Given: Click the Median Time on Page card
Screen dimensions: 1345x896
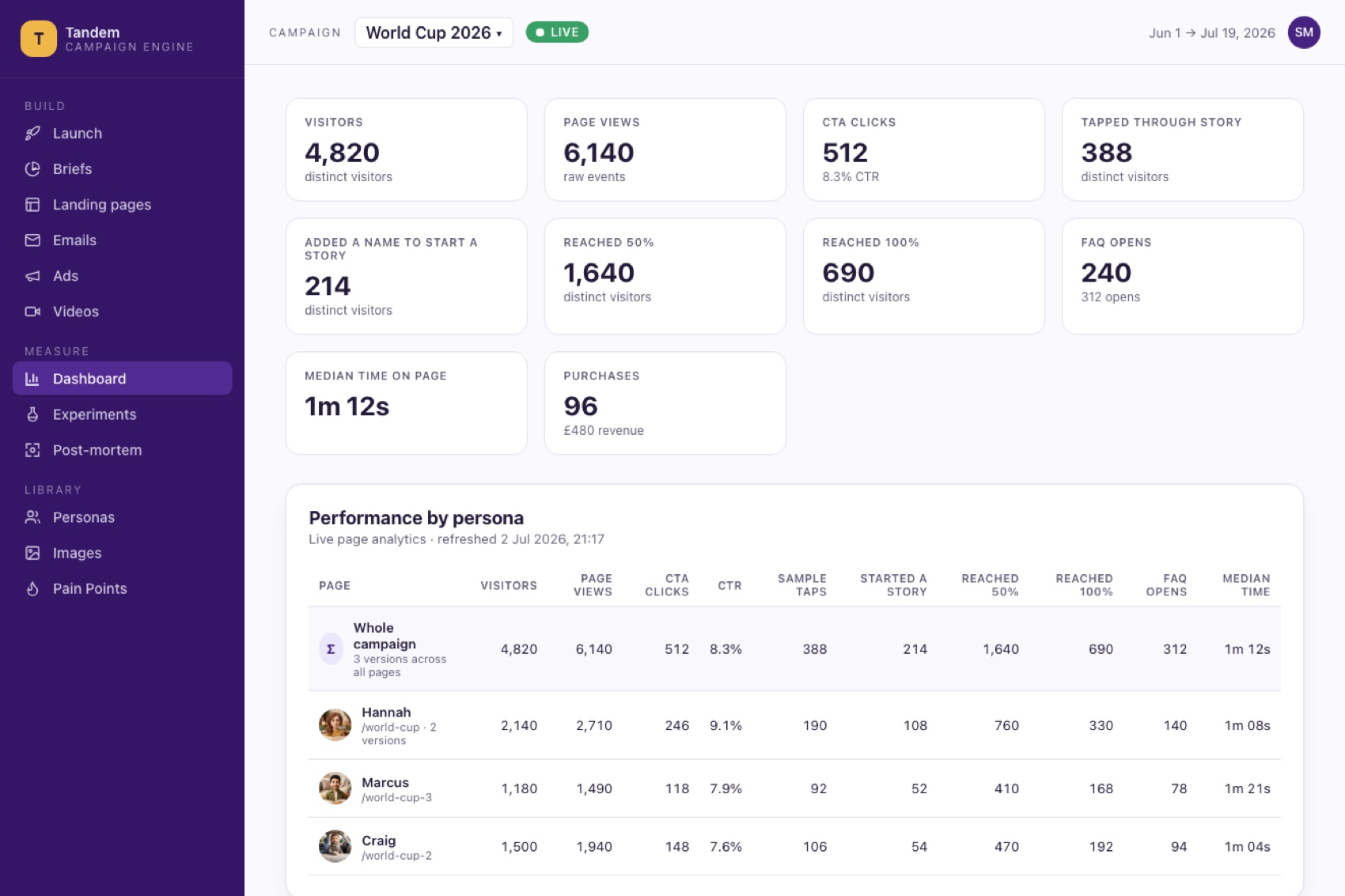Looking at the screenshot, I should 407,403.
